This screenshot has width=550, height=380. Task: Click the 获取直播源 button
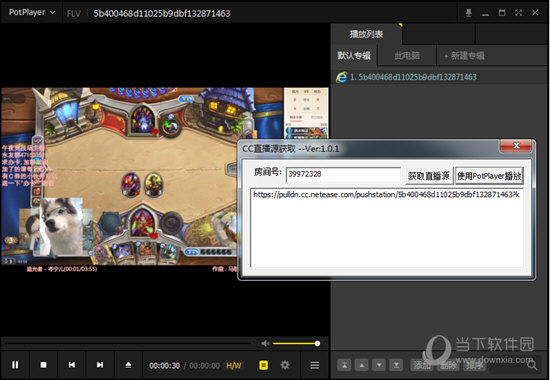[429, 176]
